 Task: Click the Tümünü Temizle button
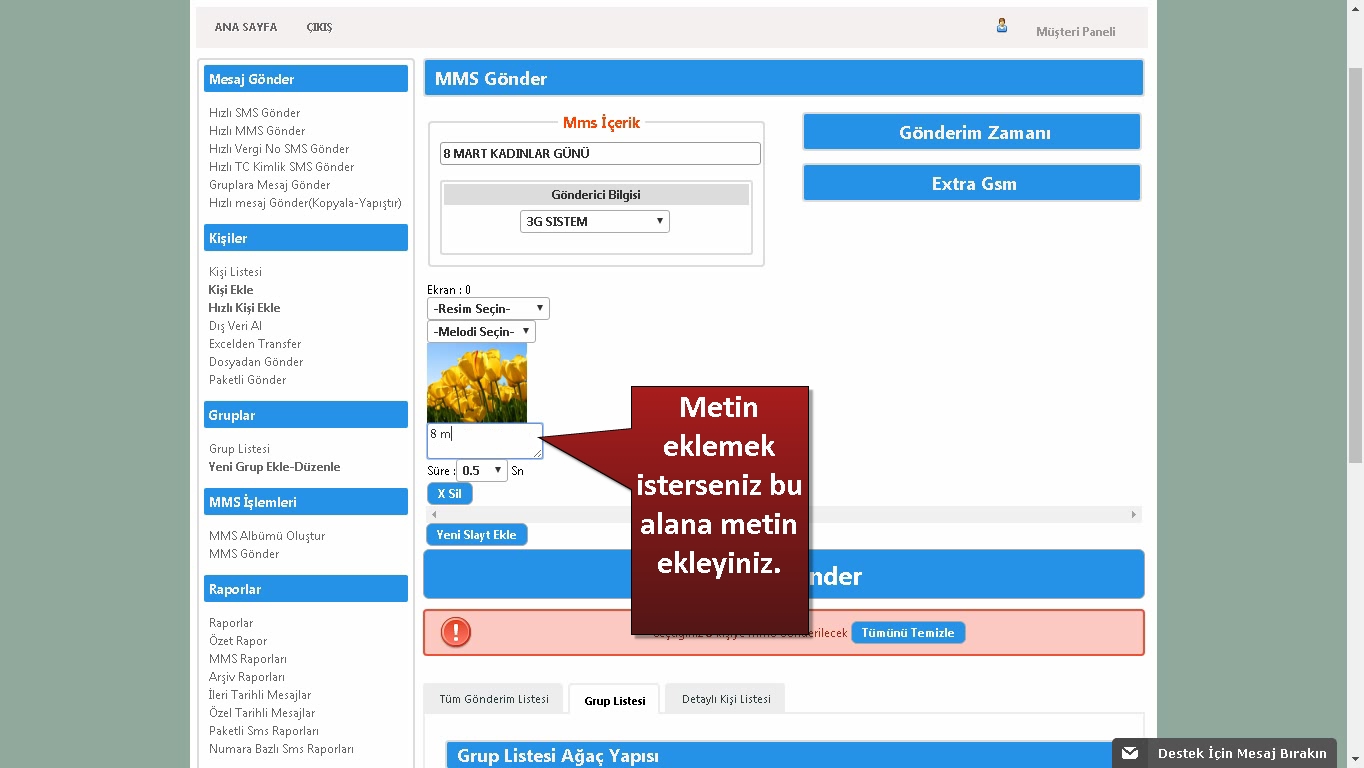coord(908,633)
